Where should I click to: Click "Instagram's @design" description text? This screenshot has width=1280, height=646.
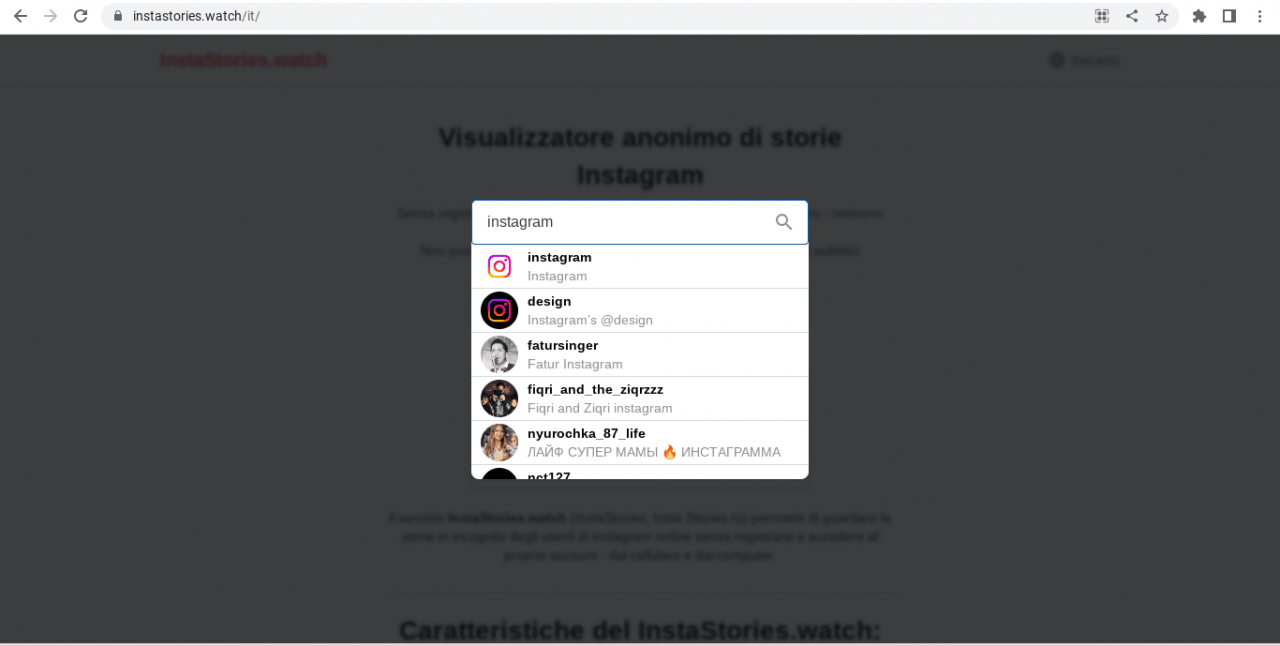[x=590, y=320]
